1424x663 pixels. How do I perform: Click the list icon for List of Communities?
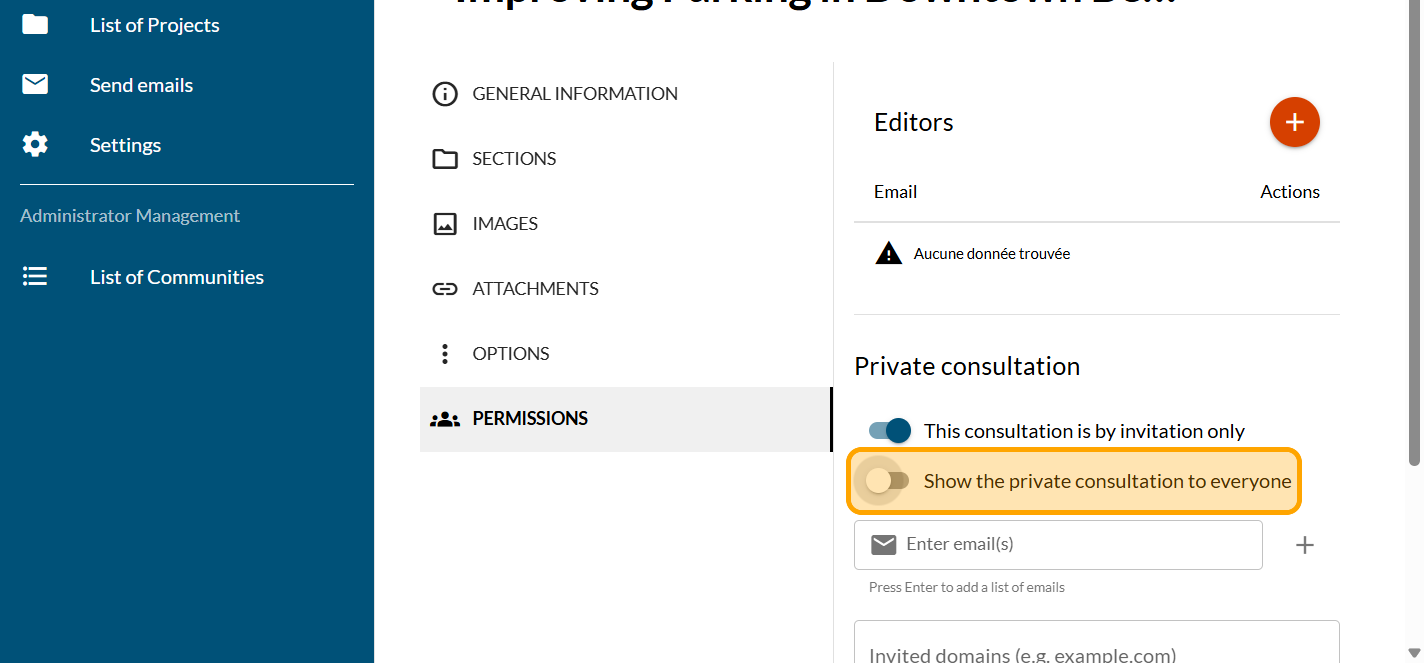[x=35, y=277]
